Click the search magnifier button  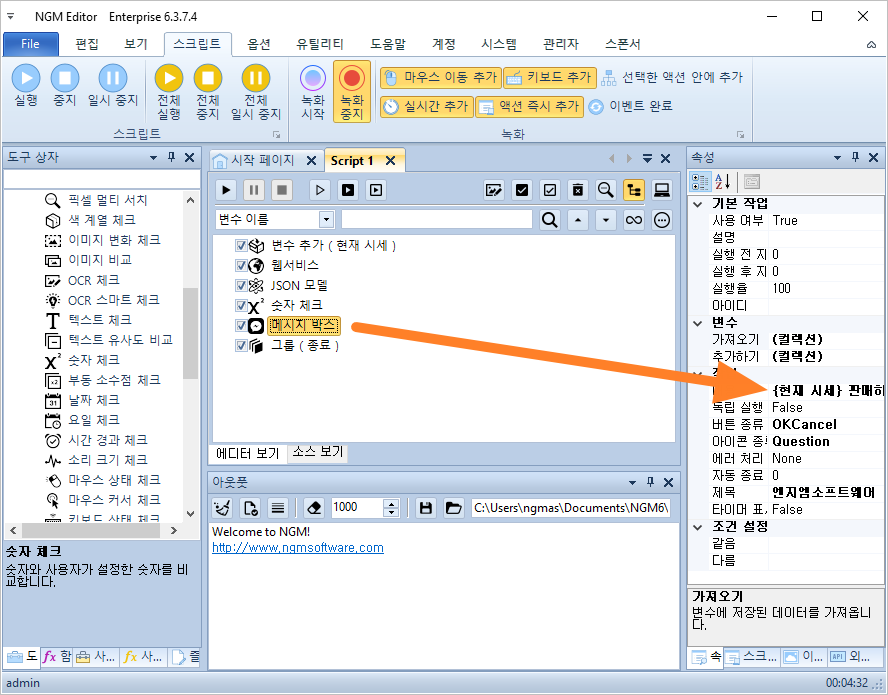click(549, 220)
